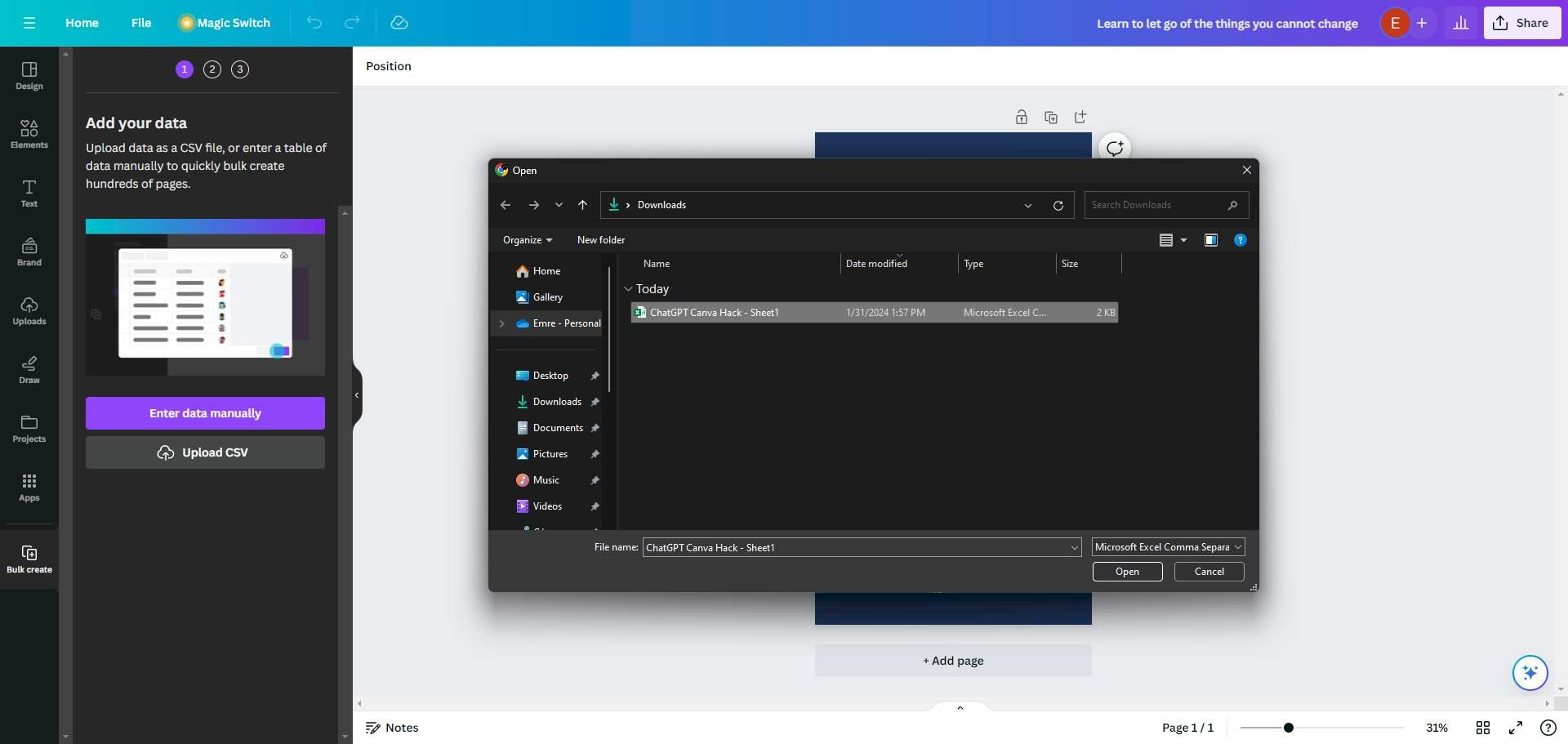The height and width of the screenshot is (744, 1568).
Task: Collapse the Today group
Action: (x=628, y=289)
